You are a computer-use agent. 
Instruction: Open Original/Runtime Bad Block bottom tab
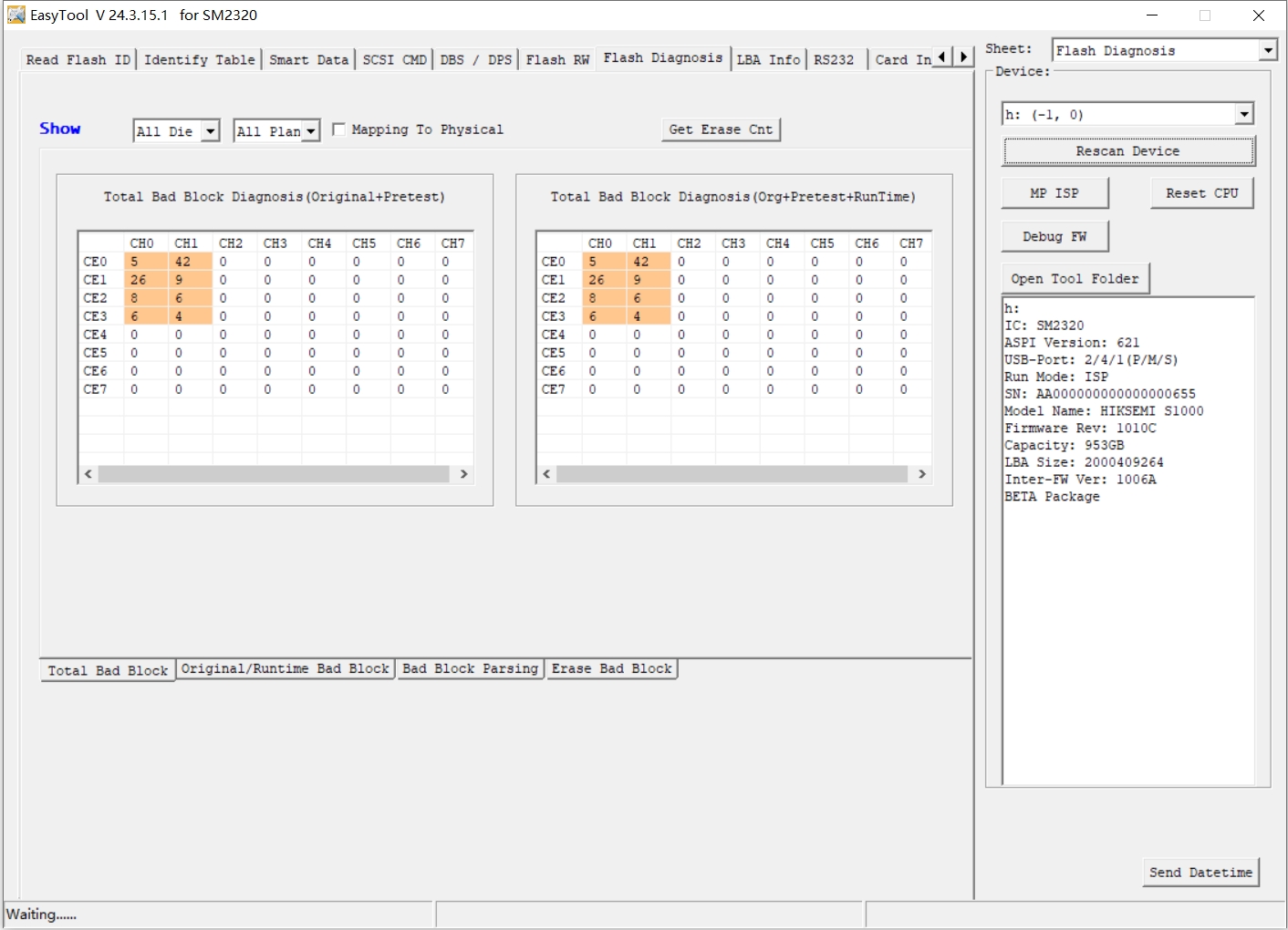(x=286, y=668)
